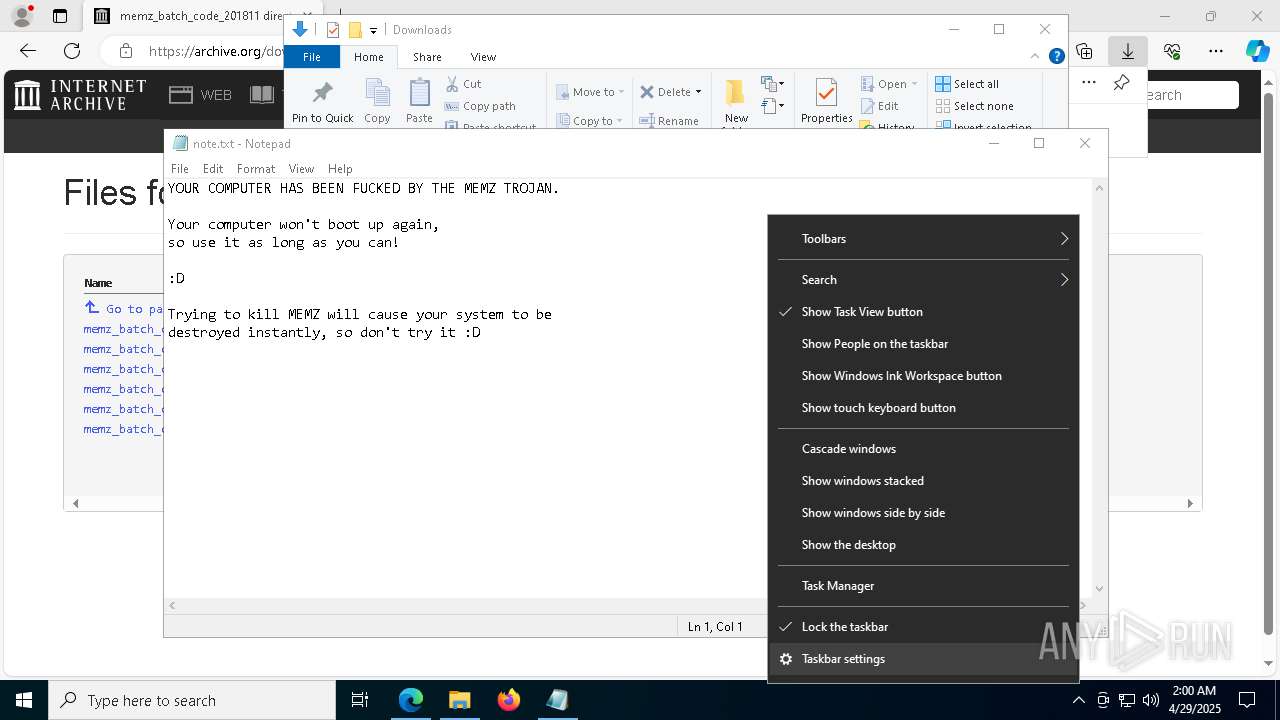
Task: Click Pin to Quick access in Downloads ribbon
Action: pos(322,103)
